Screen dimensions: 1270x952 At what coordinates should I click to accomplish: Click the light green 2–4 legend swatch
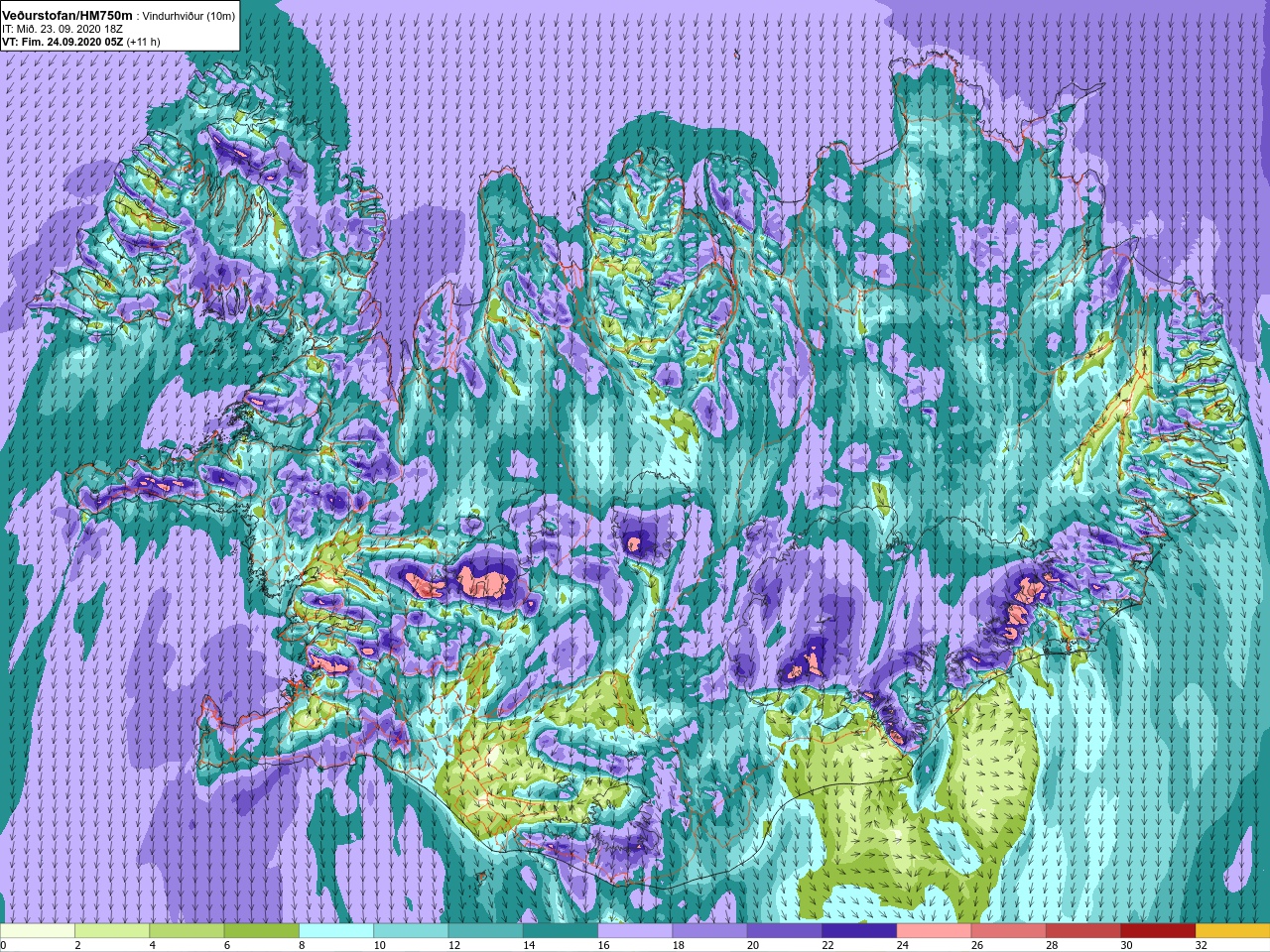[x=112, y=931]
